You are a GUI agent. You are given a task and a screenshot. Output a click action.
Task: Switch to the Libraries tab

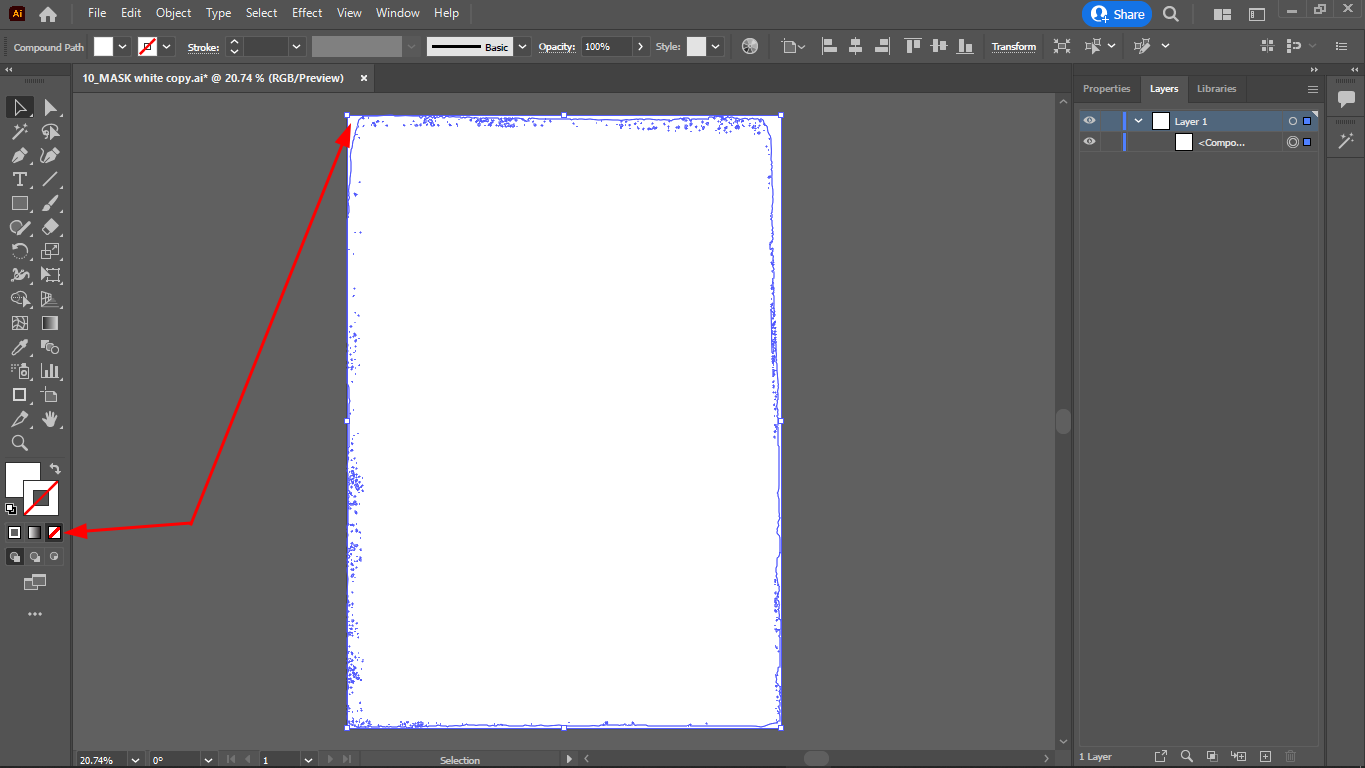pos(1216,89)
